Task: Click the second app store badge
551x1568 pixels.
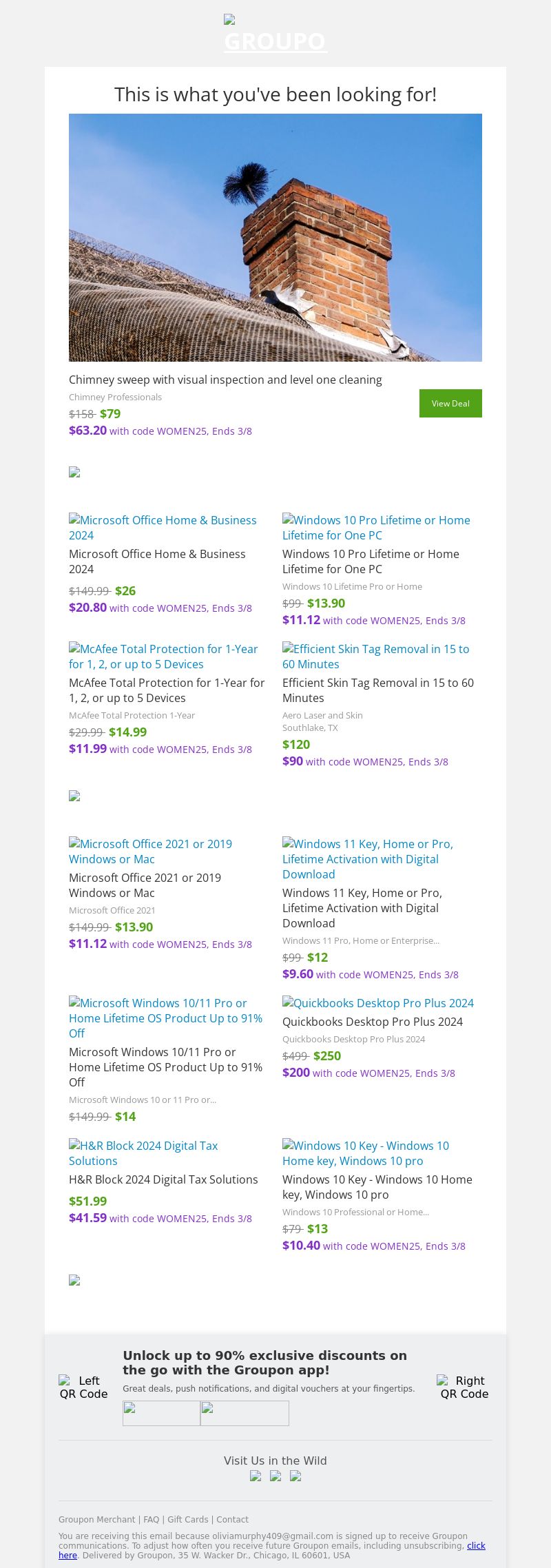Action: click(x=245, y=1413)
